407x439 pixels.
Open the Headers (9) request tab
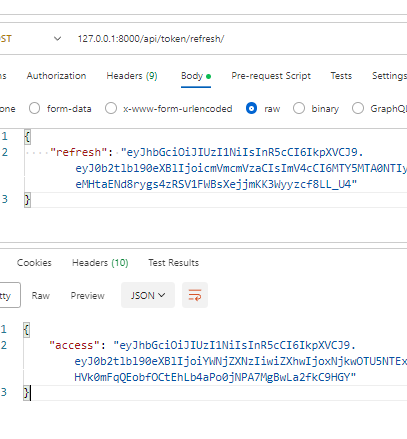pyautogui.click(x=132, y=76)
